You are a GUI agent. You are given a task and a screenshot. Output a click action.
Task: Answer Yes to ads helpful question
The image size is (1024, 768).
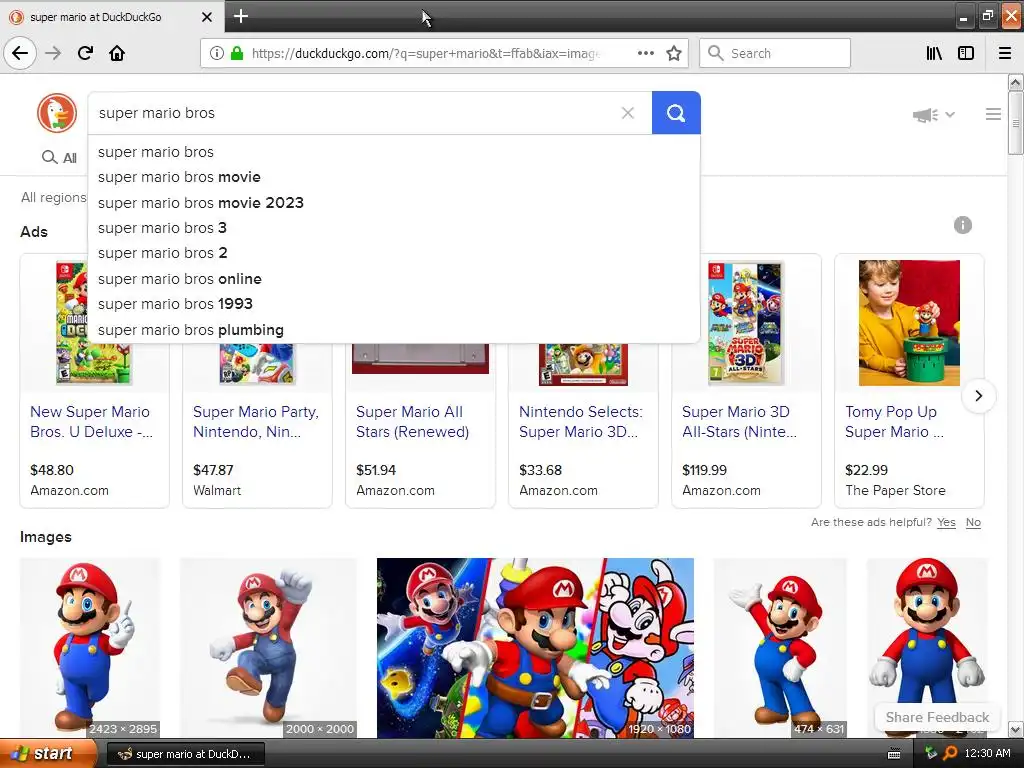point(946,522)
